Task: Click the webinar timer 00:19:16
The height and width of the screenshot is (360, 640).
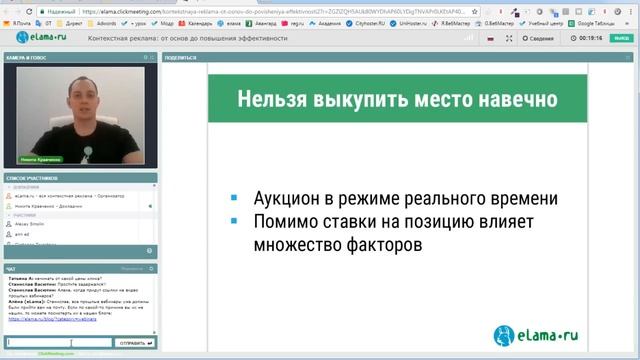Action: (587, 38)
